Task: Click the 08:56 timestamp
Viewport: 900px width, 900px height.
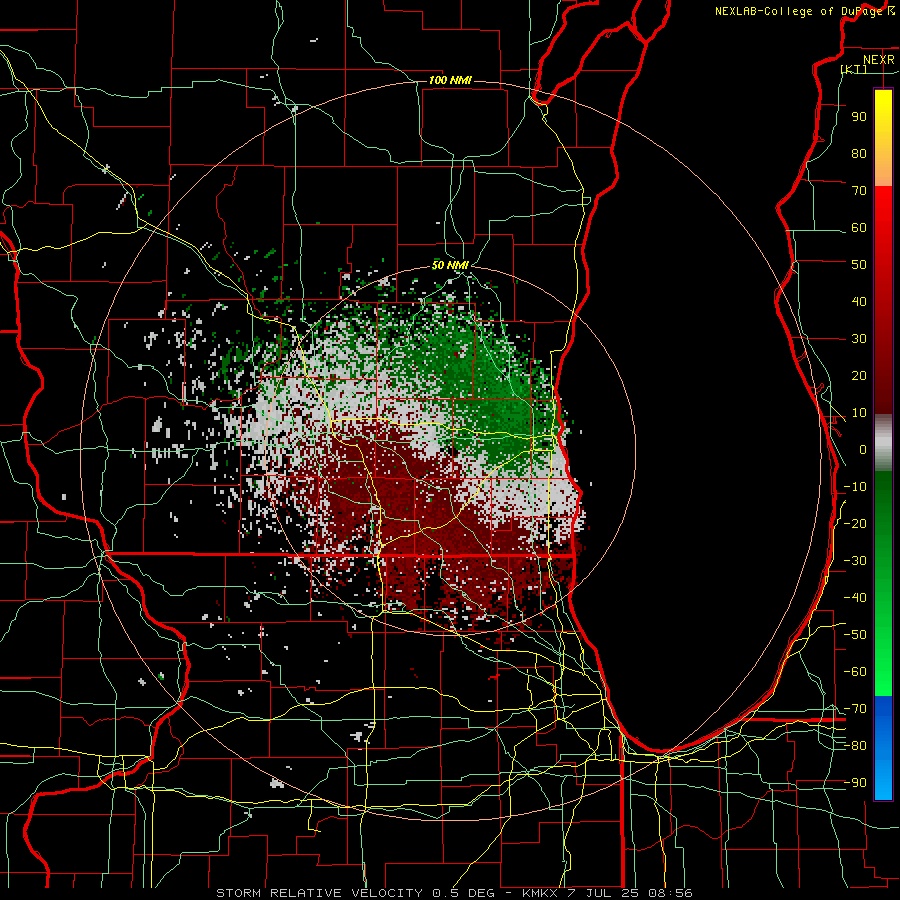Action: pyautogui.click(x=670, y=893)
